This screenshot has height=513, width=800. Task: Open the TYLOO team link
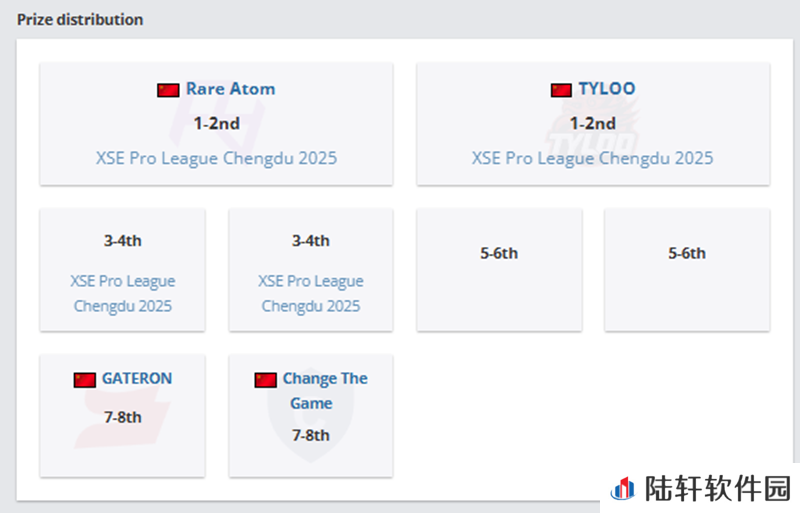tap(607, 89)
